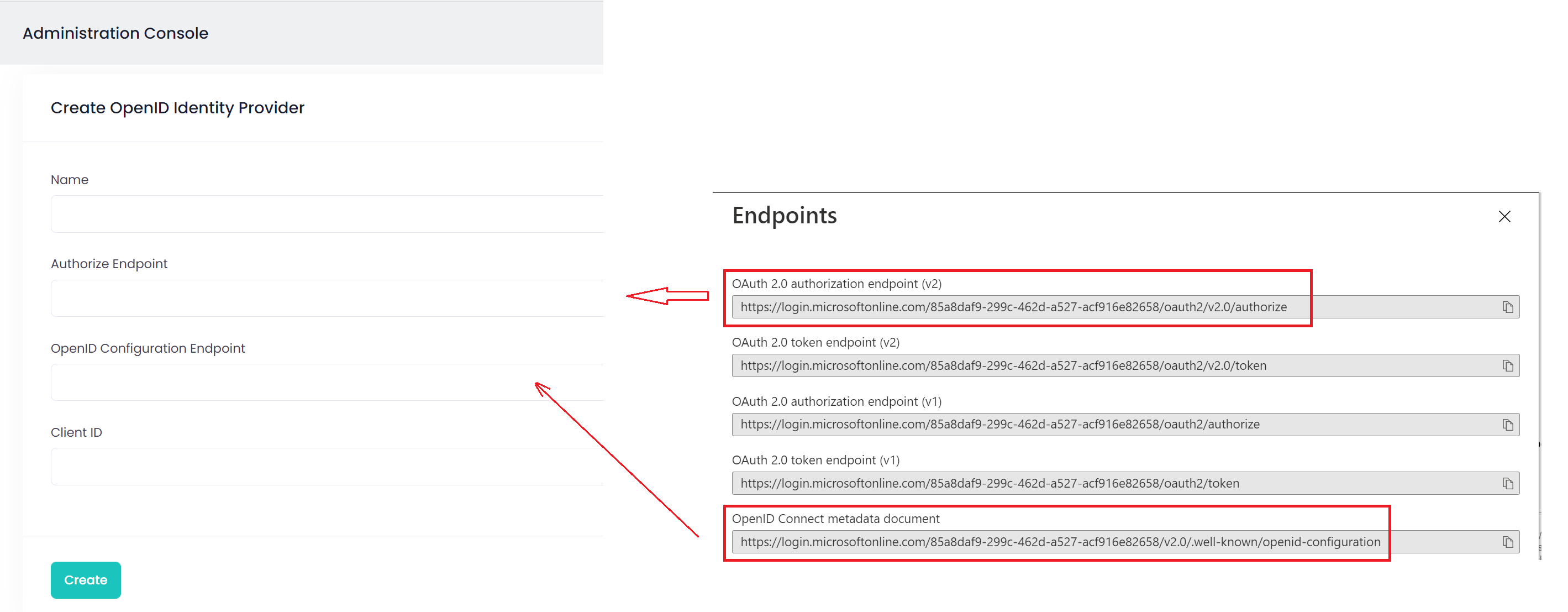The image size is (1568, 612).
Task: Close the Endpoints panel
Action: (1504, 217)
